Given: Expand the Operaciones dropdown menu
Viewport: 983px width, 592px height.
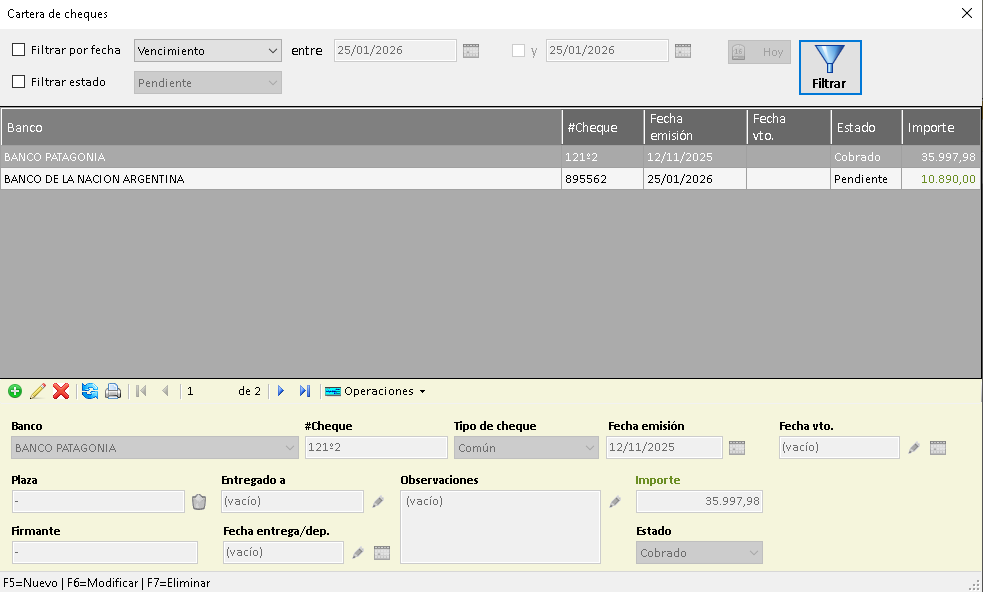Looking at the screenshot, I should pyautogui.click(x=376, y=391).
